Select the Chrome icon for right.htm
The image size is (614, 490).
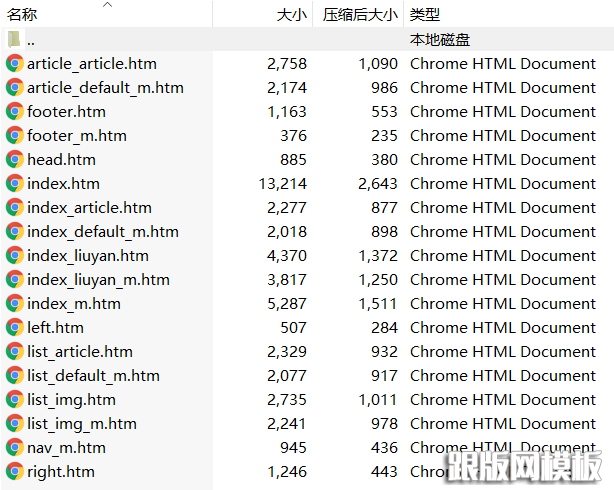(15, 472)
